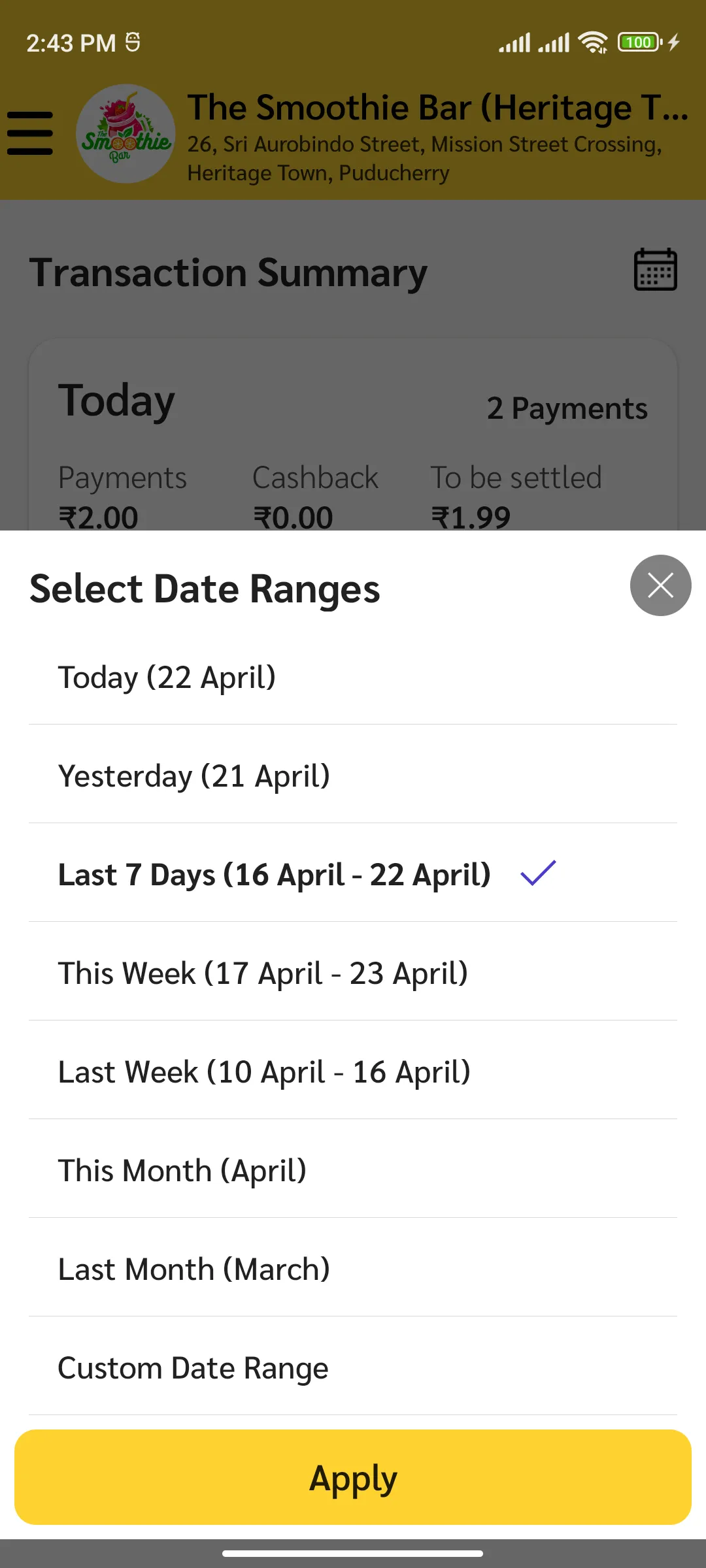Screen dimensions: 706x1568
Task: Tap the bottom home gesture bar
Action: tap(353, 1553)
